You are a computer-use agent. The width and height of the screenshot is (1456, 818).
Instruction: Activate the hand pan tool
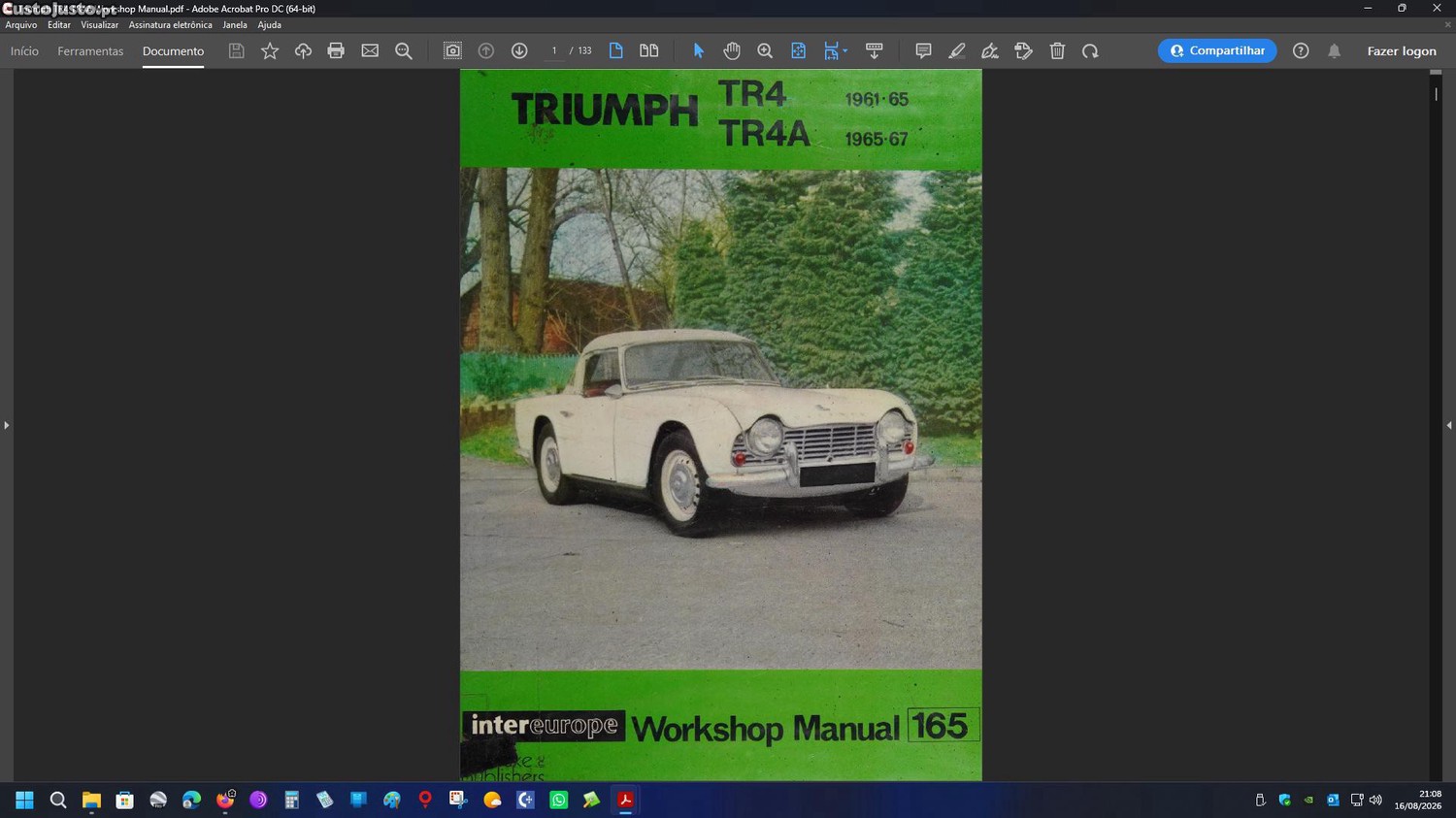[732, 51]
